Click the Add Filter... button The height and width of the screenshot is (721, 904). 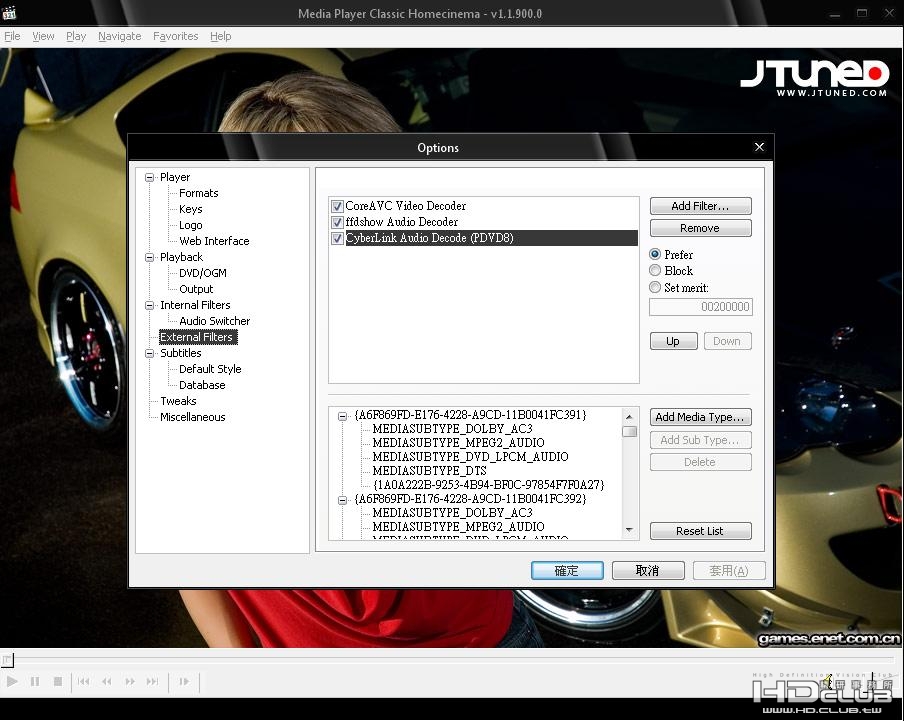(700, 206)
